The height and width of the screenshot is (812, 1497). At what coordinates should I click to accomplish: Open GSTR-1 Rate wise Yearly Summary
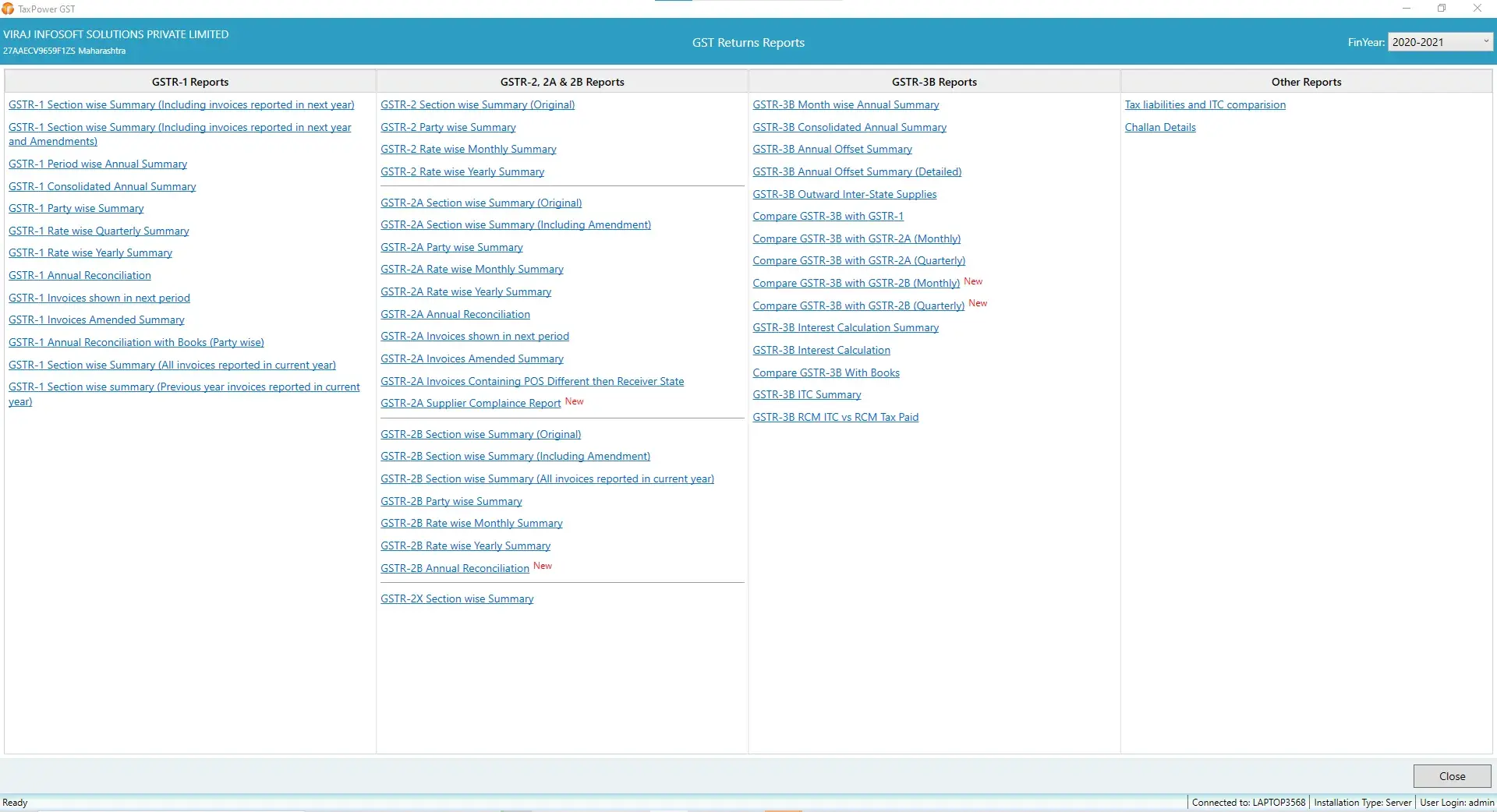point(90,253)
